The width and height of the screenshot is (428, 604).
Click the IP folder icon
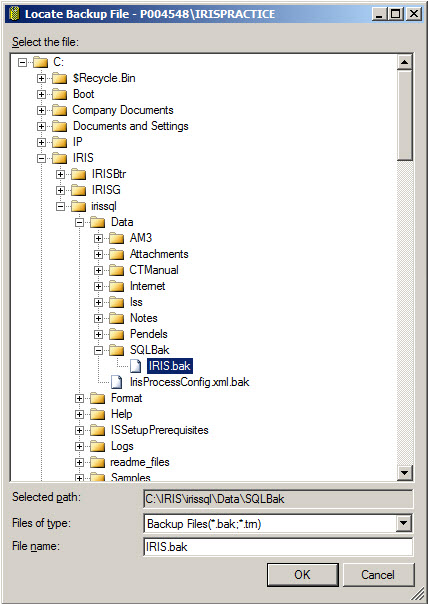point(59,143)
